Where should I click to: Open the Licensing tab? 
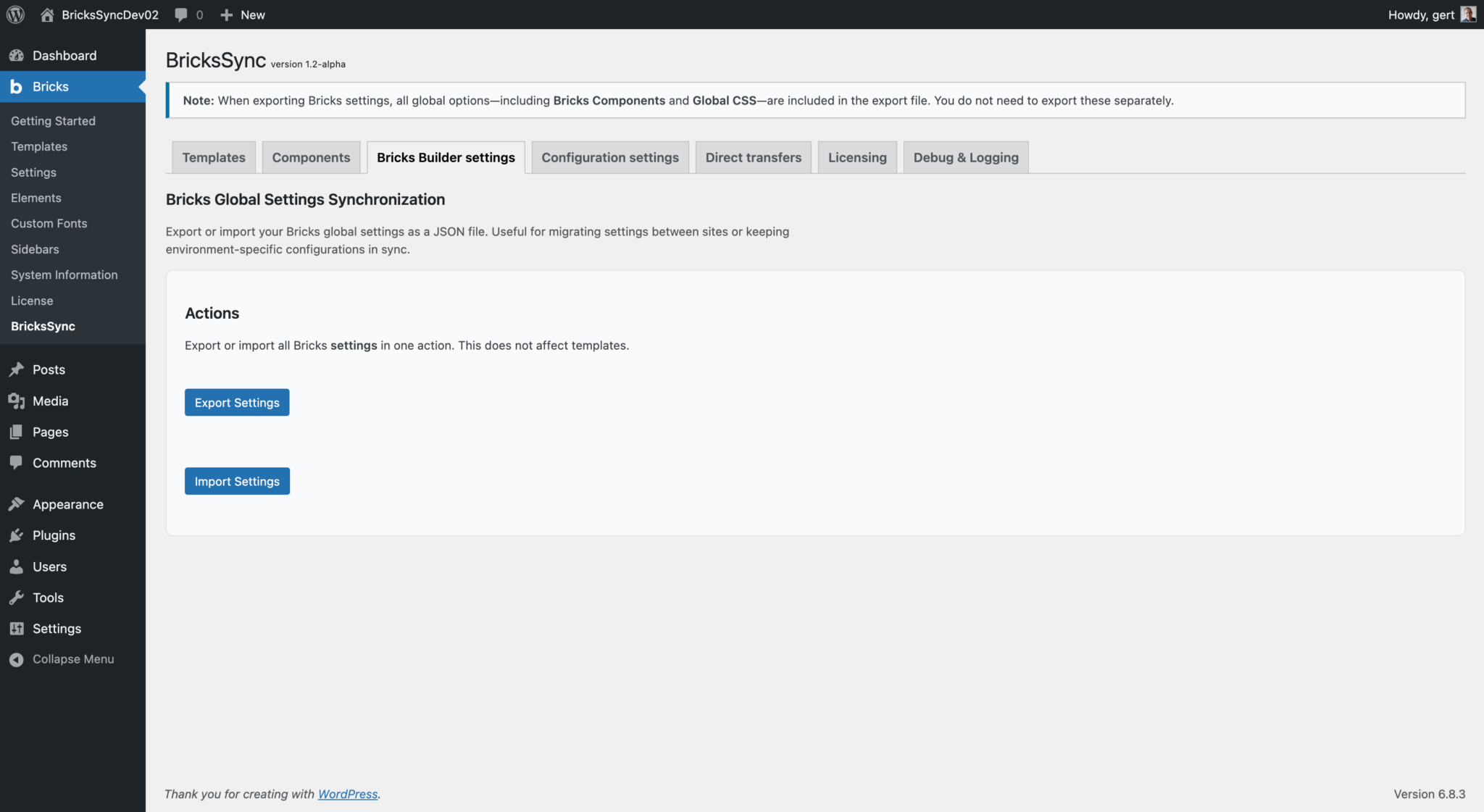857,157
